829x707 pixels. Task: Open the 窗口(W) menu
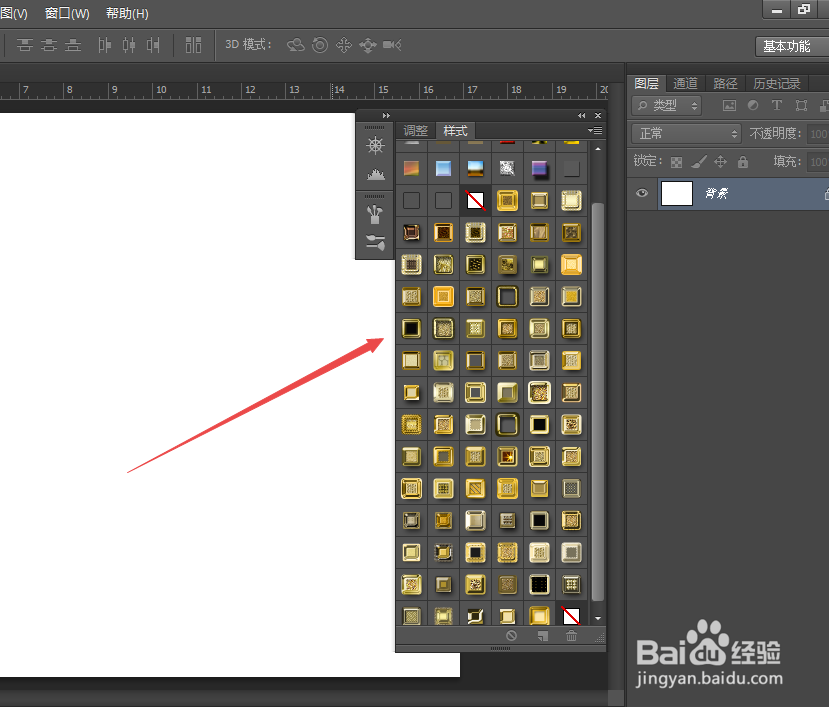tap(67, 13)
